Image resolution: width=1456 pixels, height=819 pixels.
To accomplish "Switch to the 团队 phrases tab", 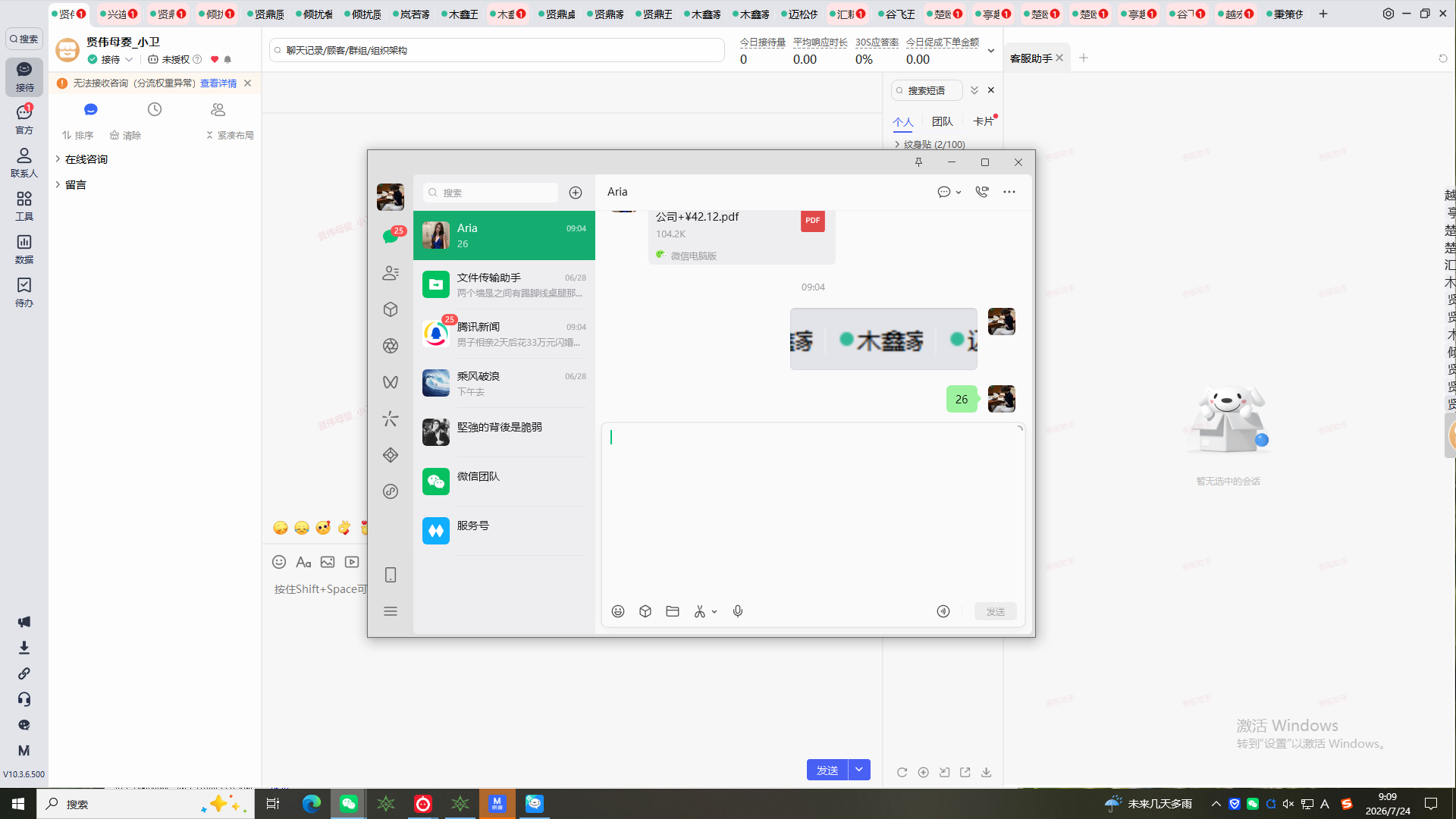I will click(943, 121).
